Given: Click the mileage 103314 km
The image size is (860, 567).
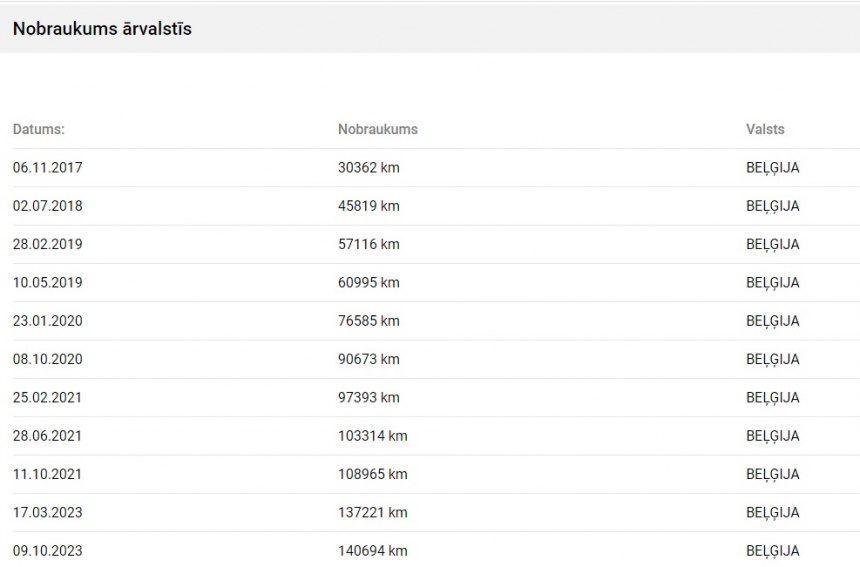Looking at the screenshot, I should 372,436.
